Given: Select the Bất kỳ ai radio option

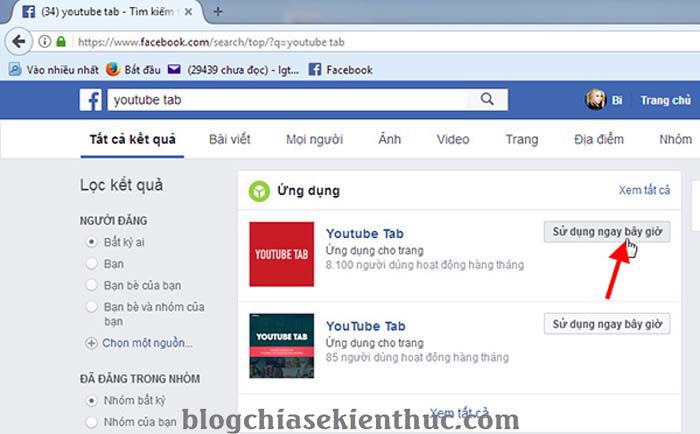Looking at the screenshot, I should pyautogui.click(x=91, y=242).
